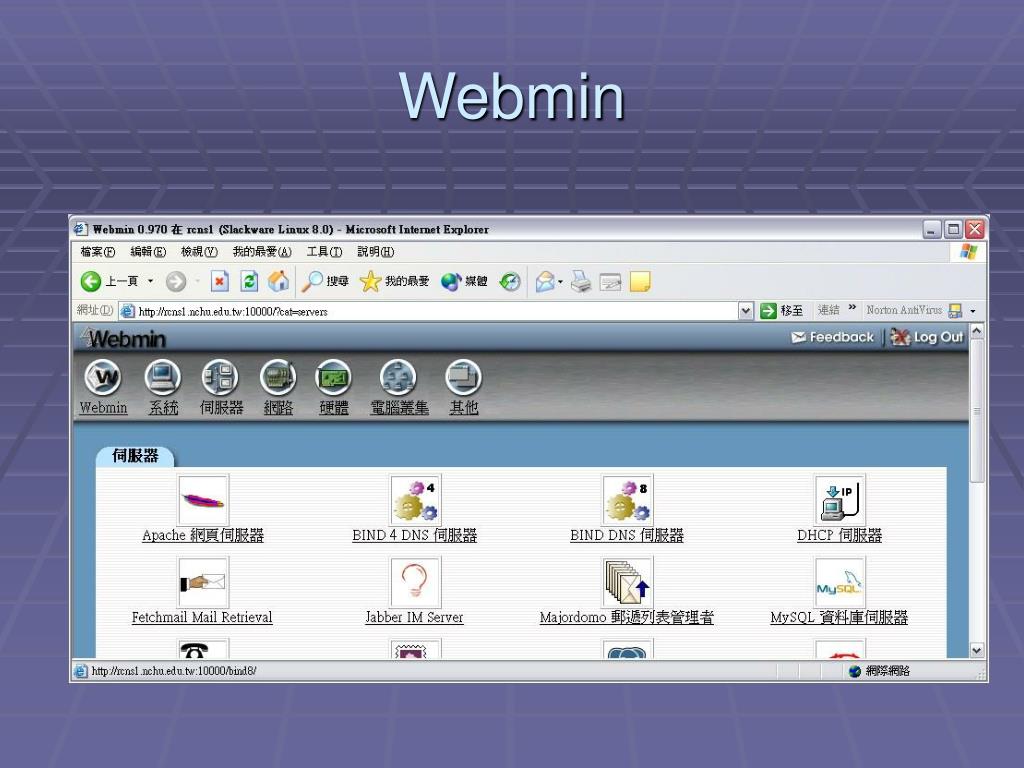Open the 電腦叢集 (Cluster) category icon

point(398,377)
